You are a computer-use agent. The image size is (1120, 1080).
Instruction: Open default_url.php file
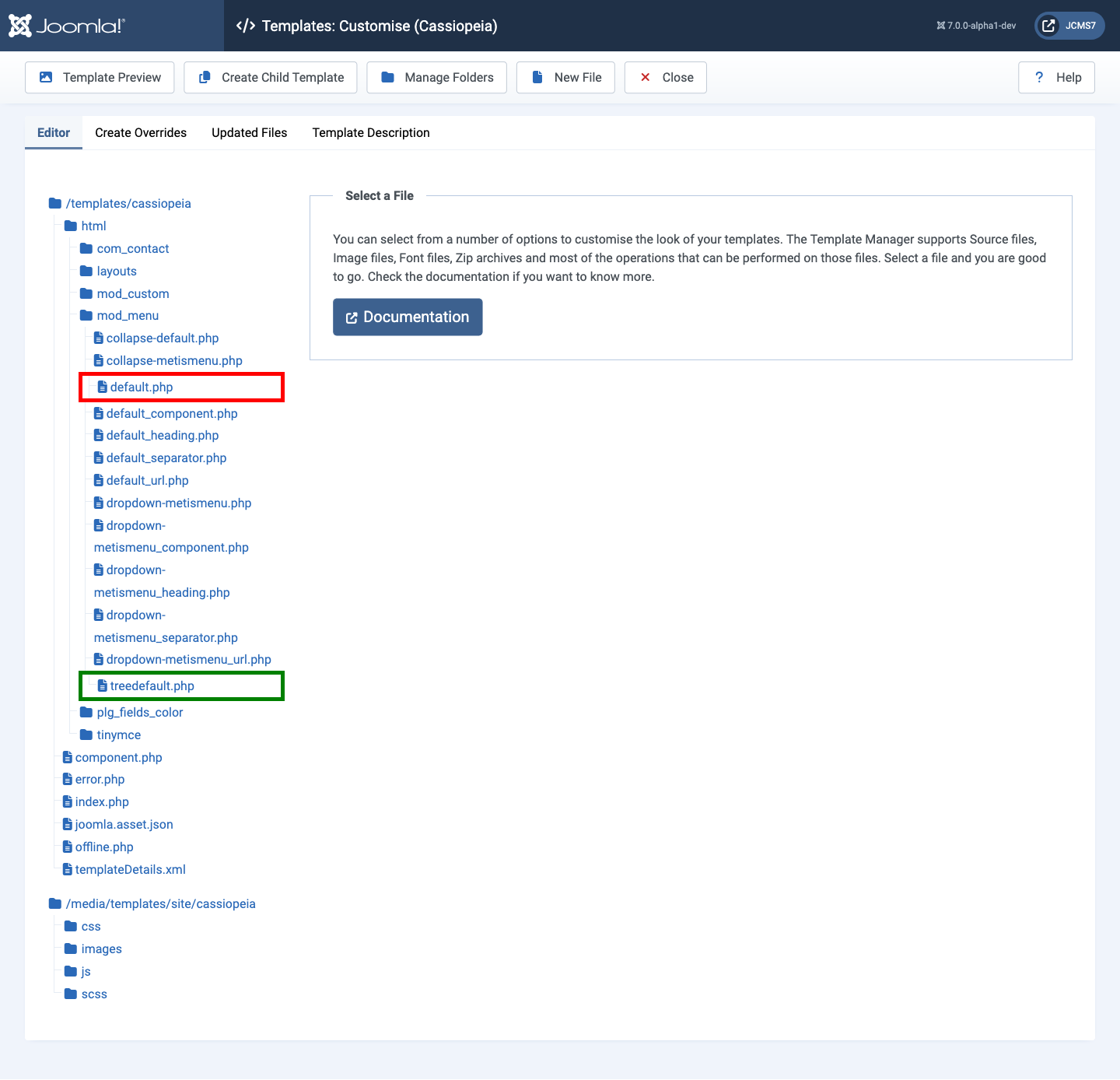tap(141, 481)
